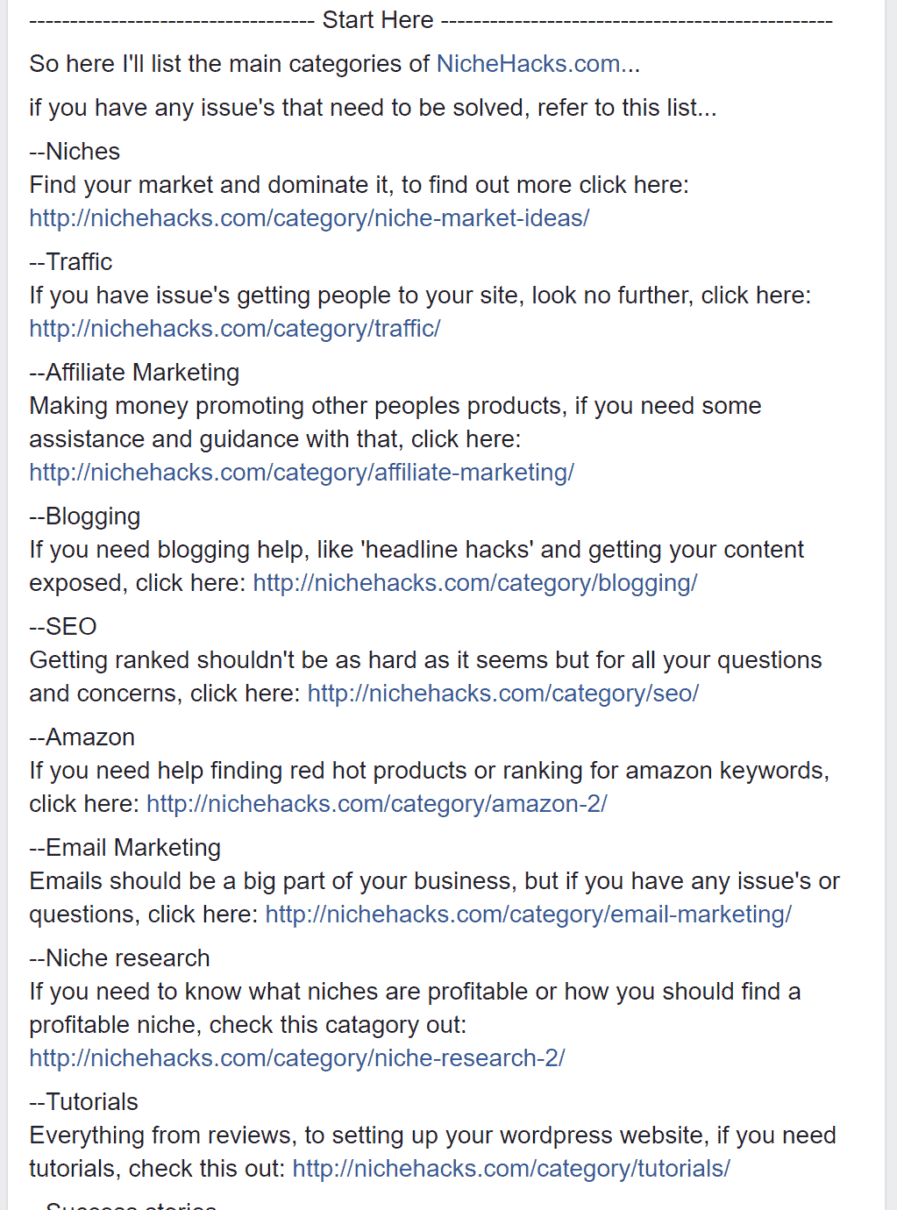Follow the niche-research-2 category URL

pyautogui.click(x=296, y=1058)
